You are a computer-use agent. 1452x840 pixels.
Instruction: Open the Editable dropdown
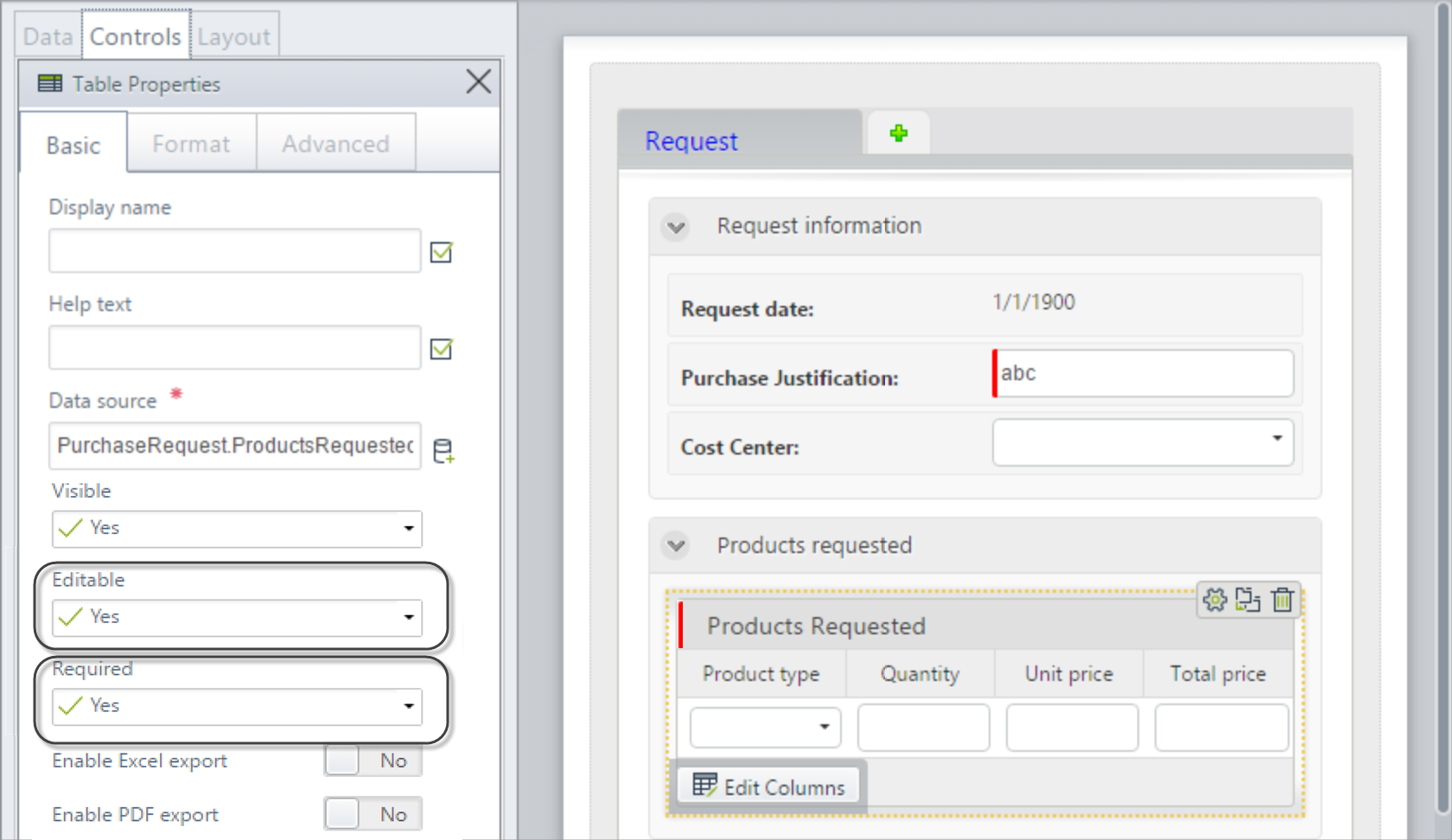(237, 617)
